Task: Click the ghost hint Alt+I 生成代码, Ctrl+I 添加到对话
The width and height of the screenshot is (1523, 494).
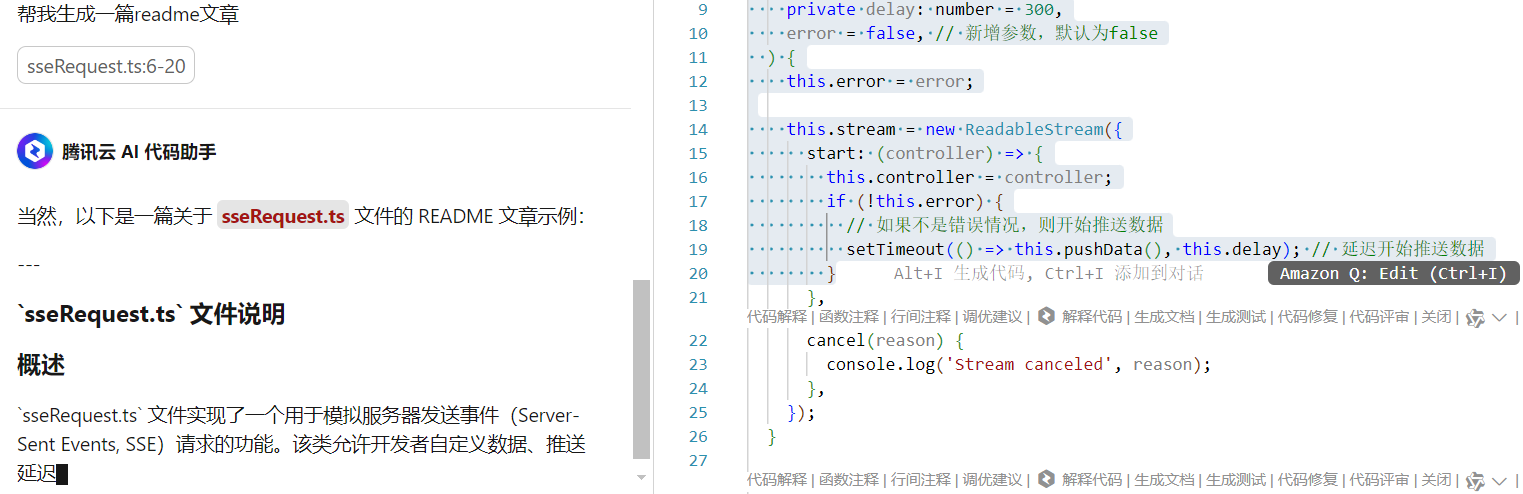Action: [1048, 273]
